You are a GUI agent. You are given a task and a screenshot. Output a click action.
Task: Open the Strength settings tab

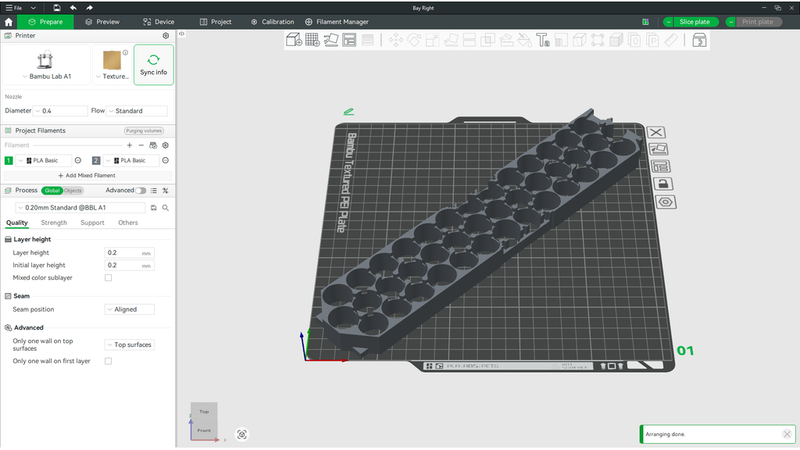coord(54,223)
